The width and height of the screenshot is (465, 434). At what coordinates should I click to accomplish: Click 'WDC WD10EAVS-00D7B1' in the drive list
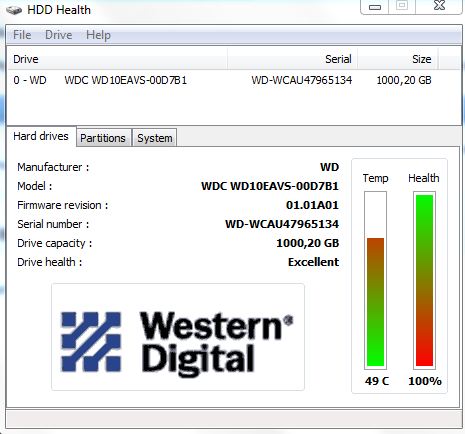tap(126, 80)
